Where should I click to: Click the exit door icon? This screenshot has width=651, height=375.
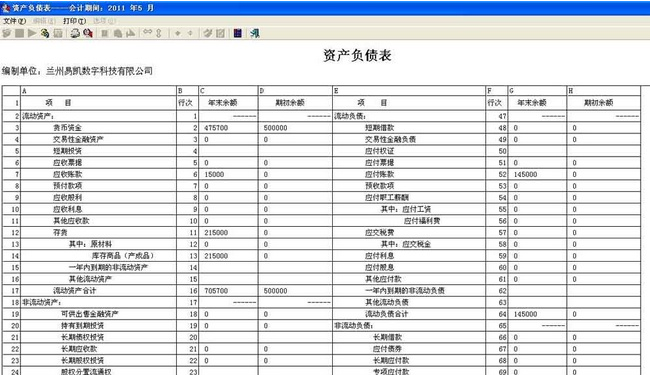point(255,33)
